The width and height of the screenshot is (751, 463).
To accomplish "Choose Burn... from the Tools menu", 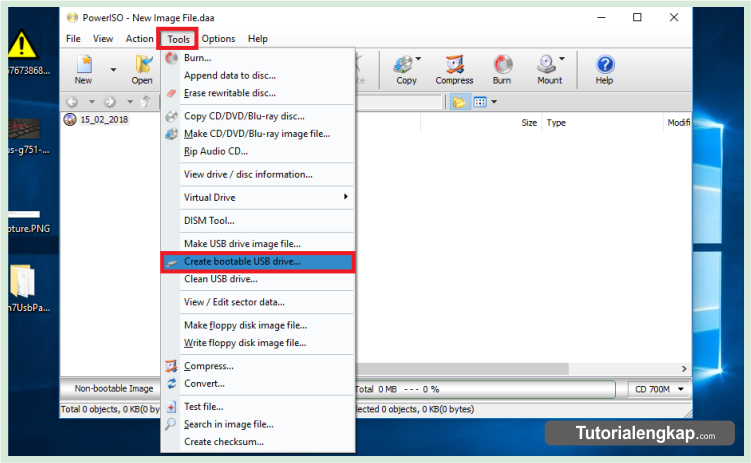I will point(258,58).
